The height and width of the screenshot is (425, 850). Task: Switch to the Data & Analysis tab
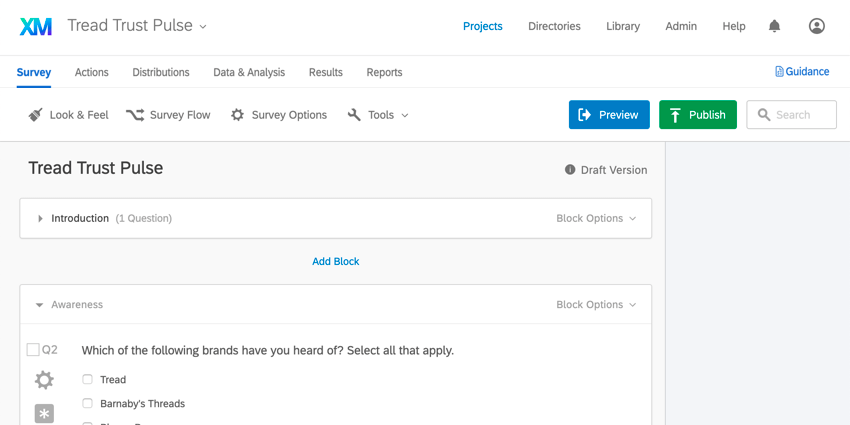click(249, 72)
